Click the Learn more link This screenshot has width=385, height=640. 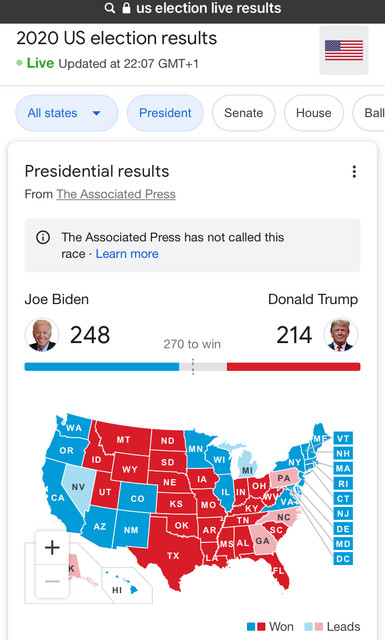127,254
